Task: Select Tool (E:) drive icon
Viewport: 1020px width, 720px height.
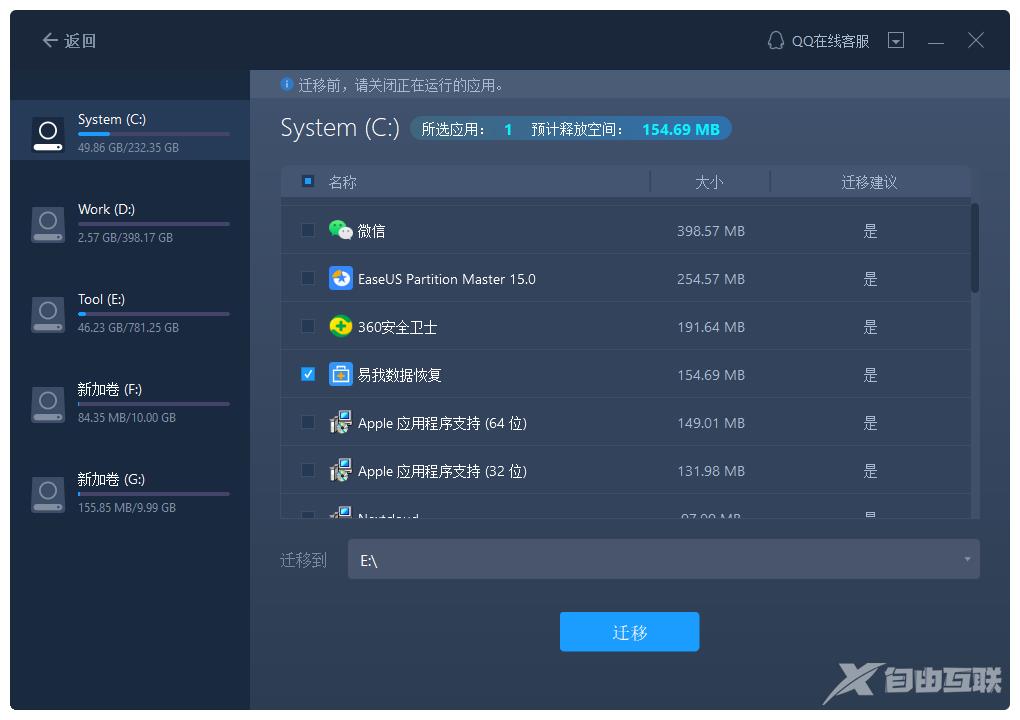Action: (48, 313)
